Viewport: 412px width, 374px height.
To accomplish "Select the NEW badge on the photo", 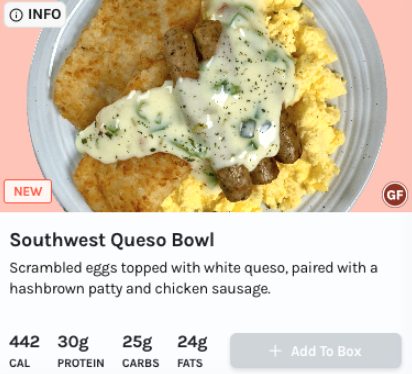I will (28, 191).
